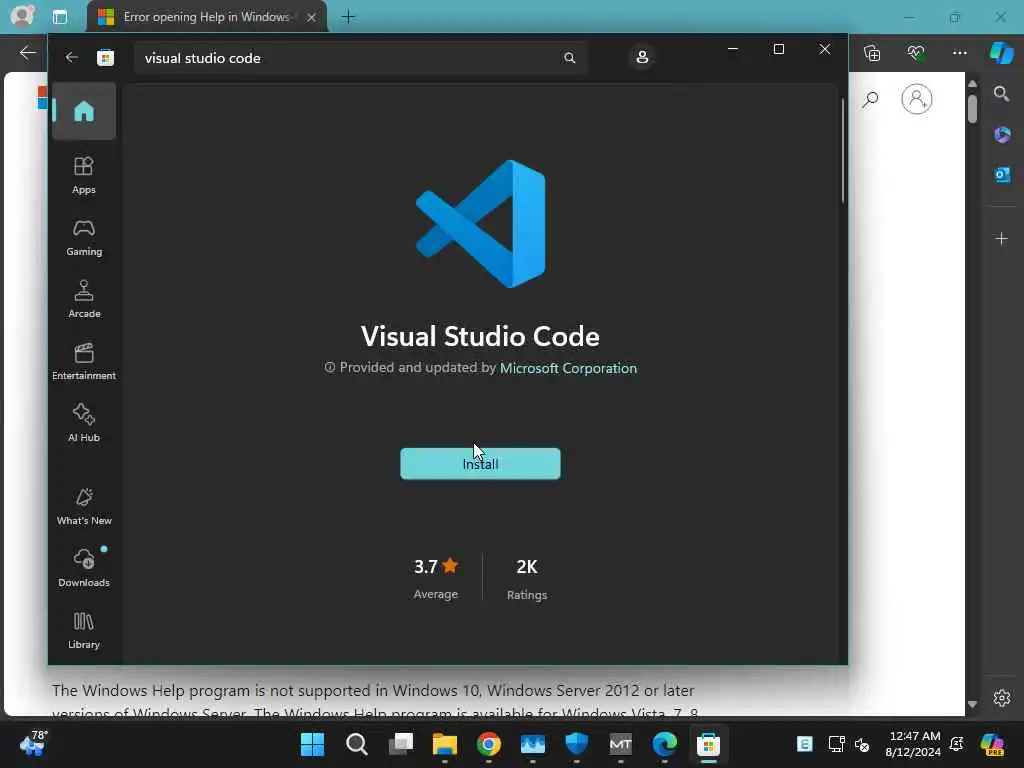Open AI Hub in the Store sidebar
This screenshot has width=1024, height=768.
click(x=84, y=423)
